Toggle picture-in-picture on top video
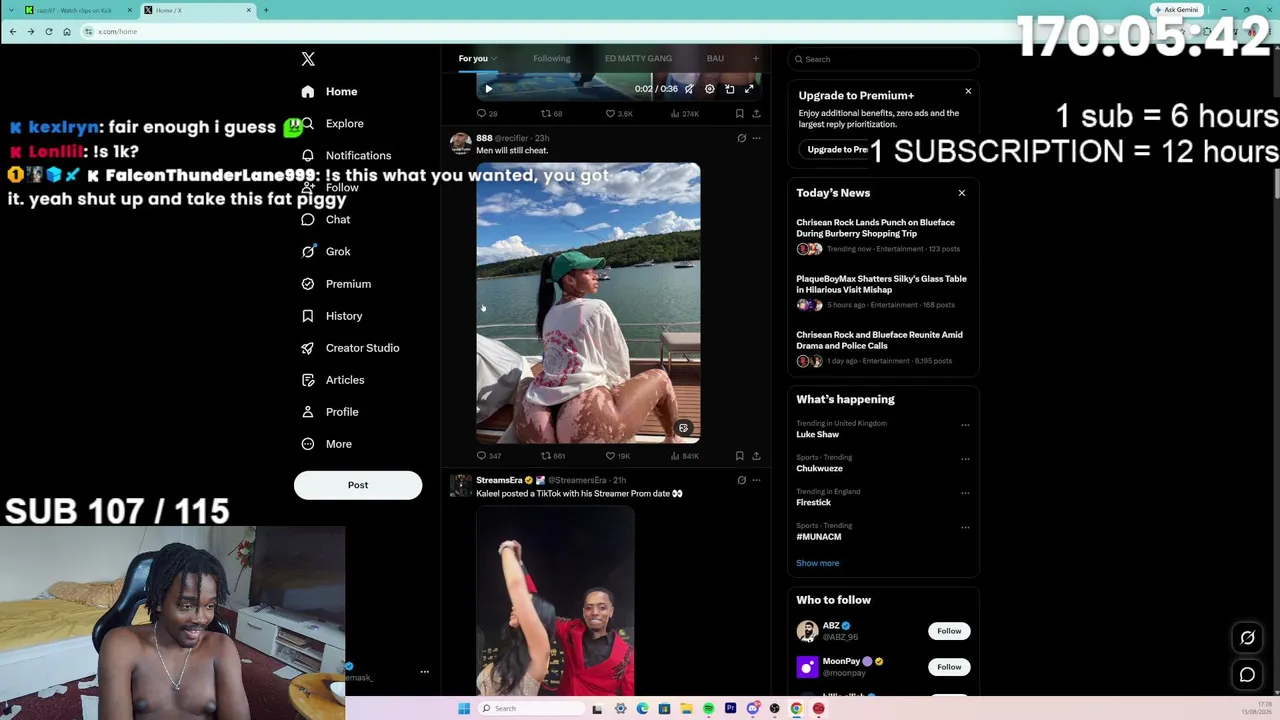The height and width of the screenshot is (720, 1280). tap(730, 89)
